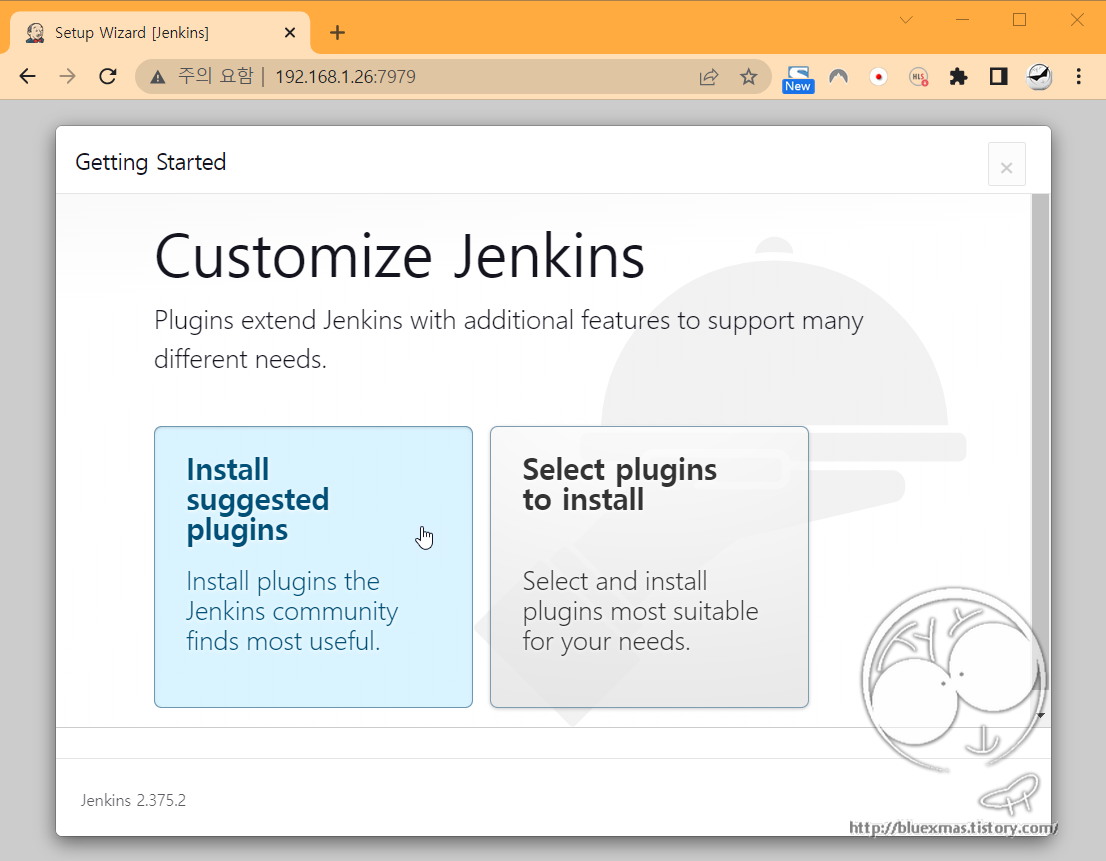
Task: Open a new browser tab
Action: pos(337,32)
